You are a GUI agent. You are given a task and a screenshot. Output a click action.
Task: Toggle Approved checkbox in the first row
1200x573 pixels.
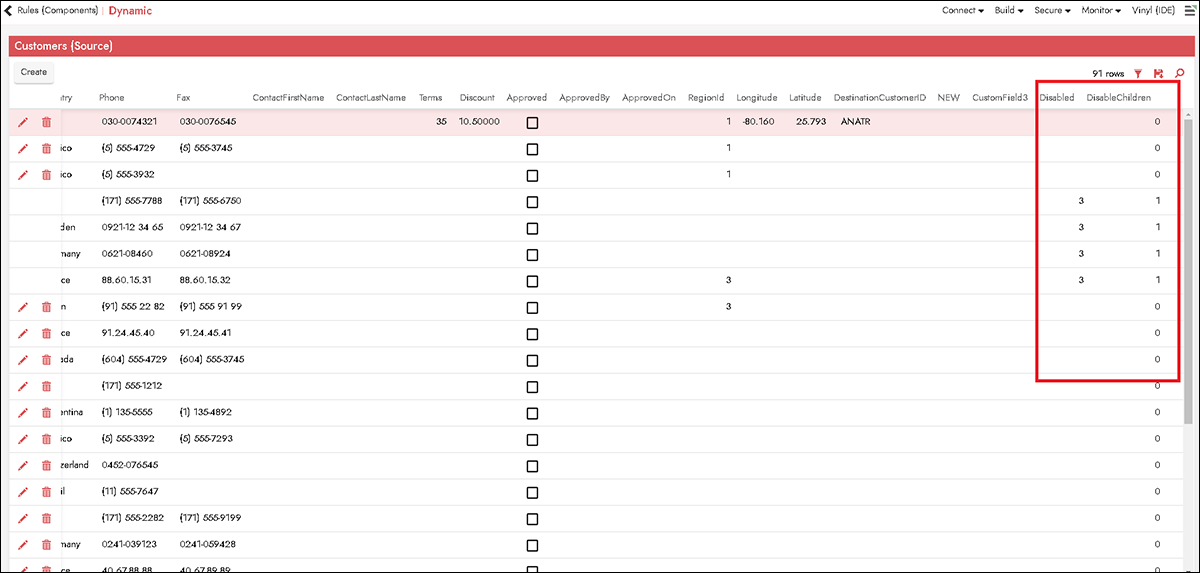(532, 122)
